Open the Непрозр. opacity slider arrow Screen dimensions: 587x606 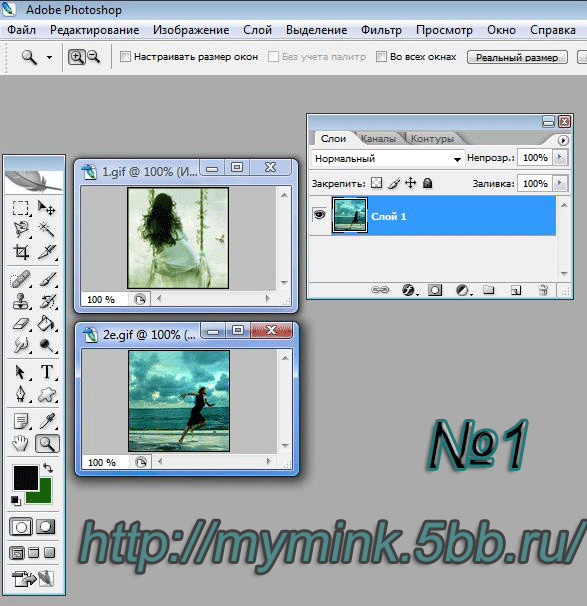point(559,157)
